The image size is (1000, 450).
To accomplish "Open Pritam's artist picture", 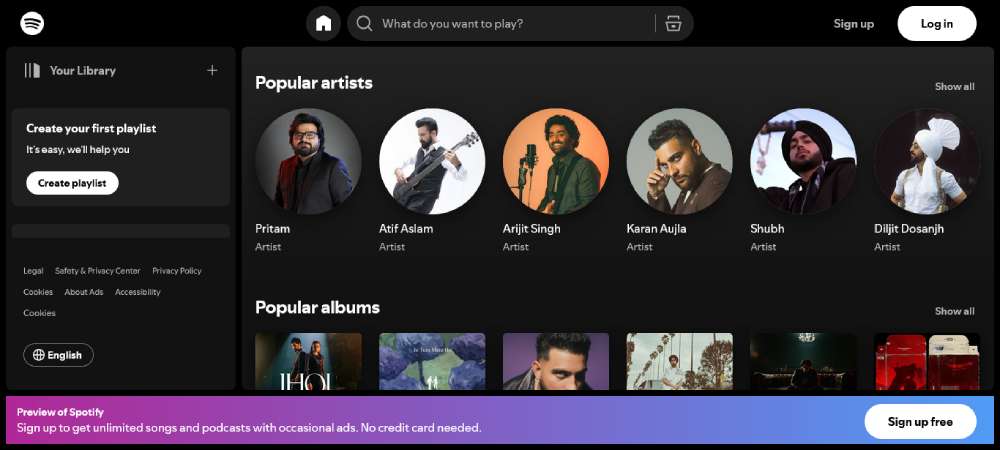I will pos(308,161).
